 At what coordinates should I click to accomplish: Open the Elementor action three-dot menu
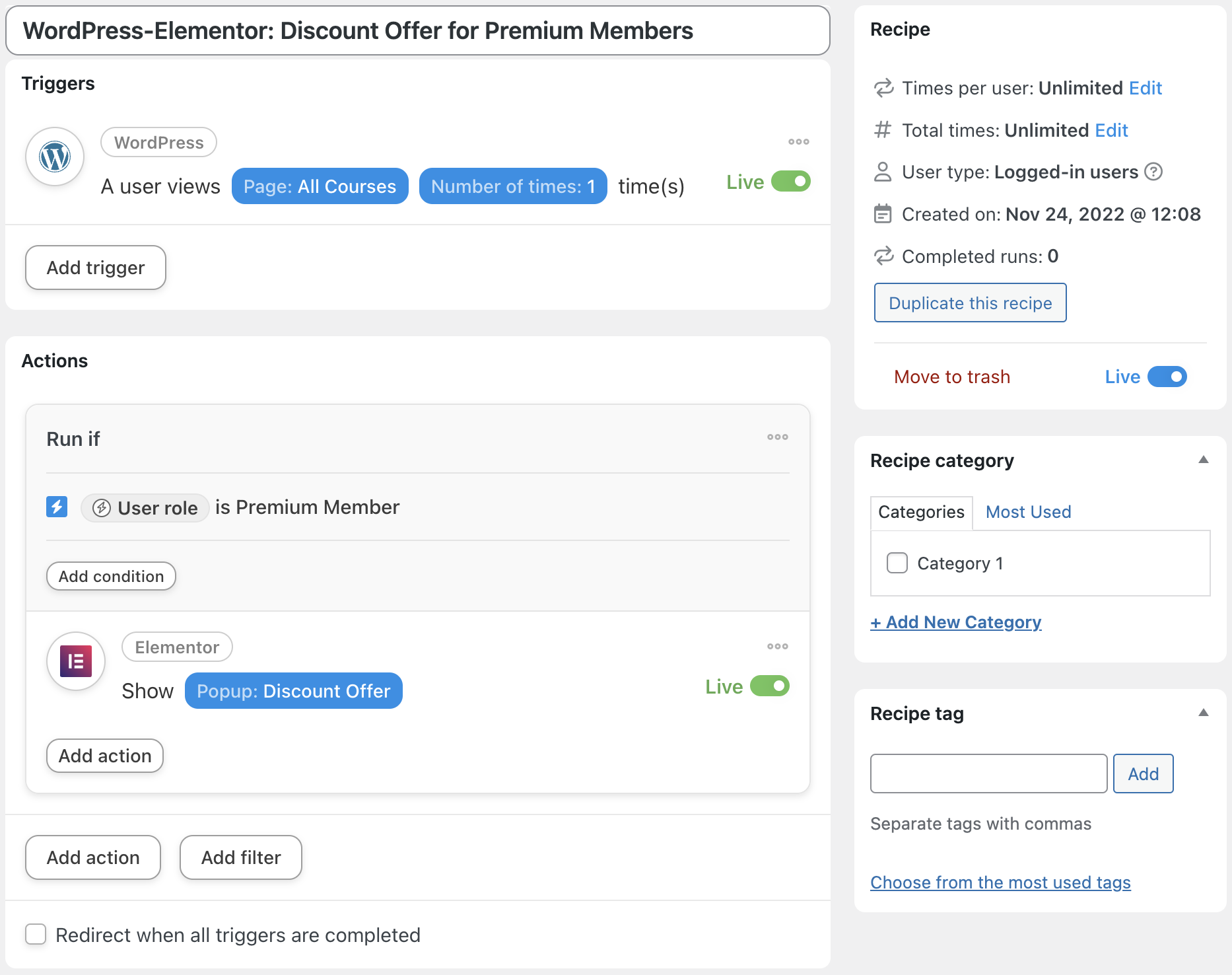(x=777, y=647)
